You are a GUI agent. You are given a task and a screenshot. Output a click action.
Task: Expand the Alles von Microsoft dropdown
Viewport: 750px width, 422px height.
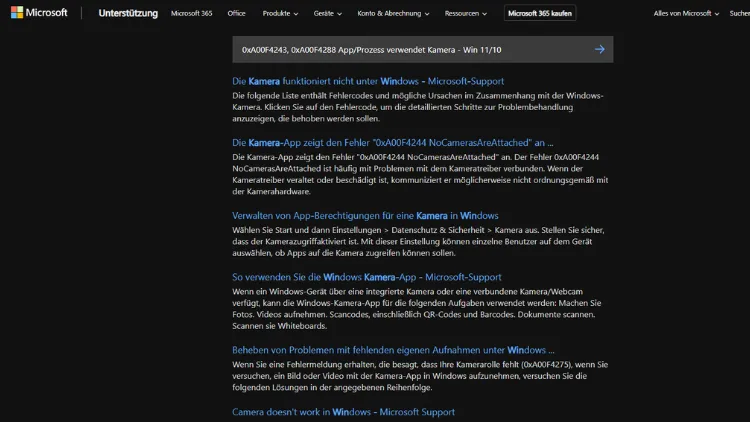click(x=686, y=13)
